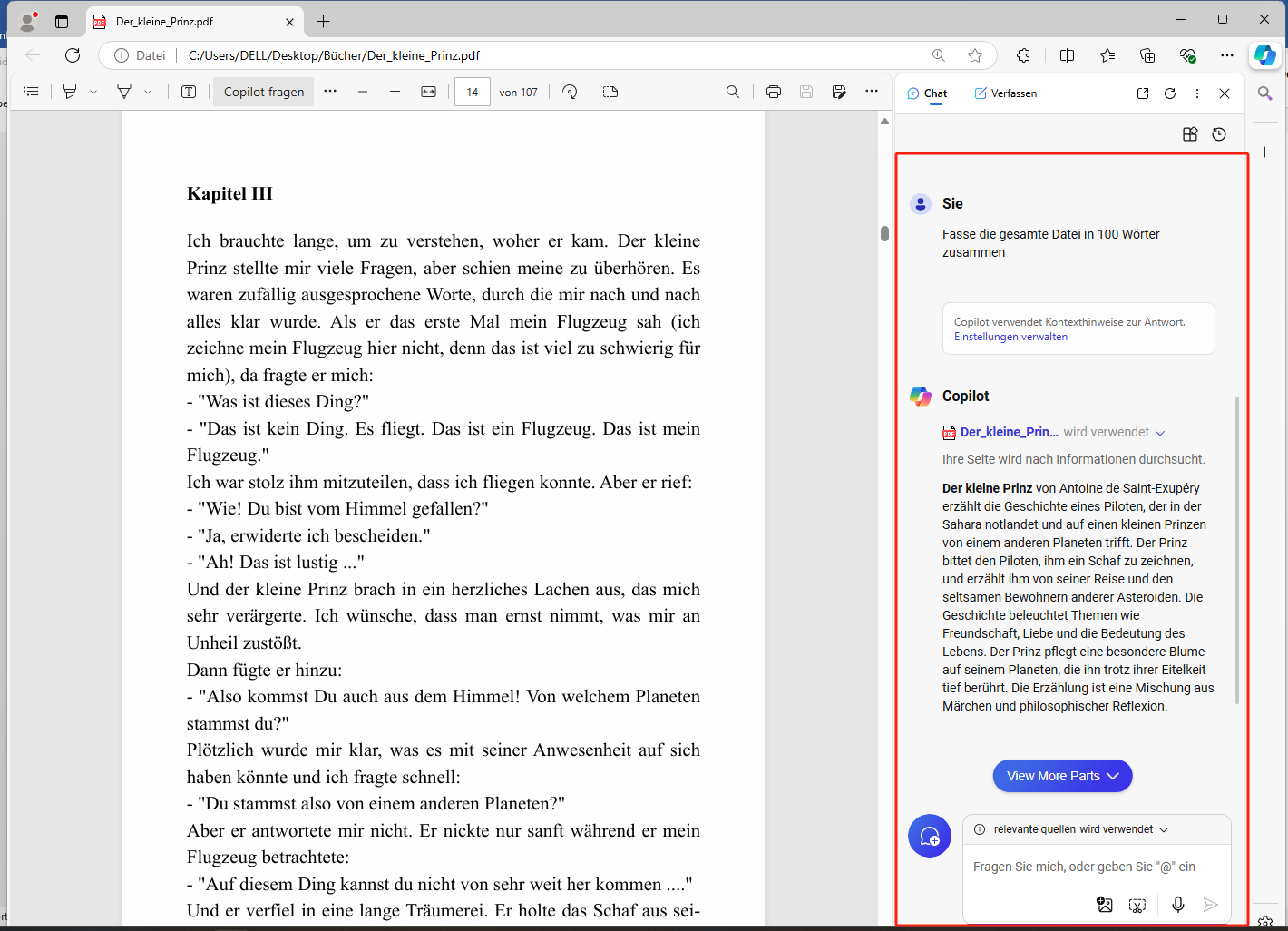Select the highlighter tool
The width and height of the screenshot is (1288, 931).
70,92
